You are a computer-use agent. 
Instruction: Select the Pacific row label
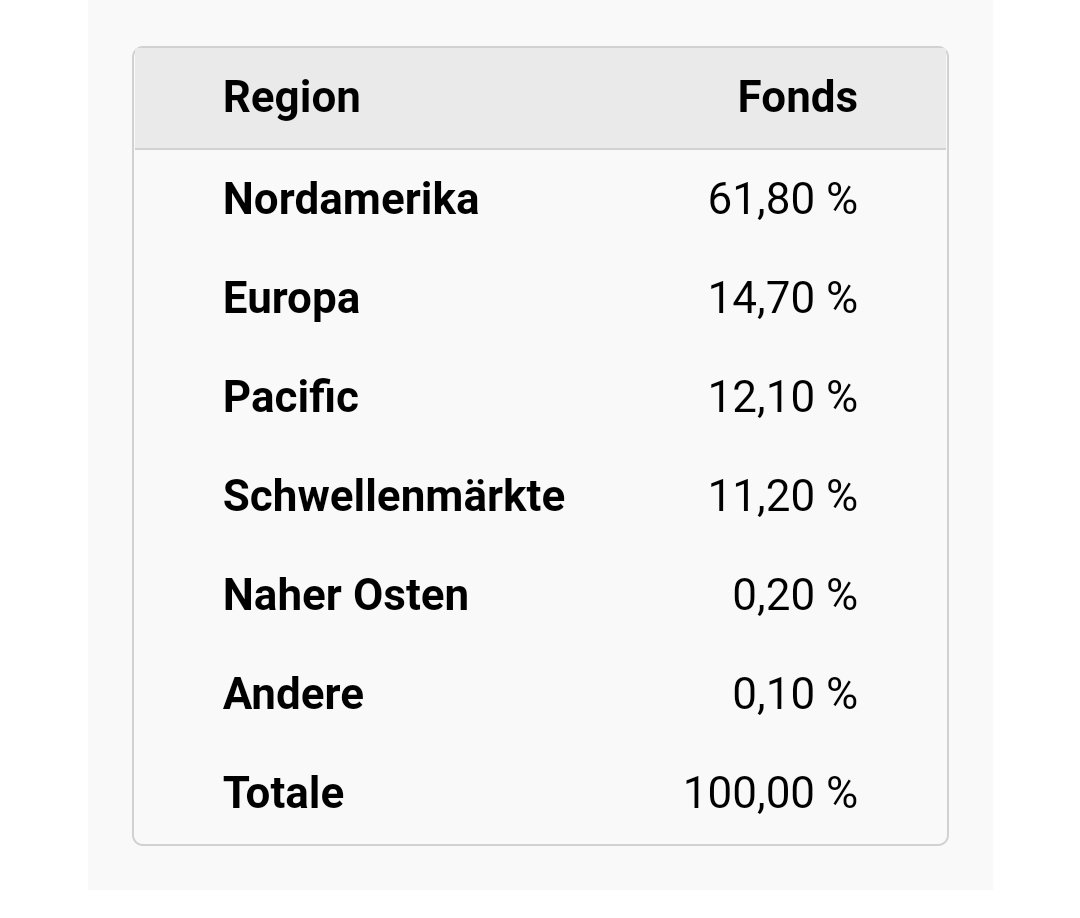point(290,397)
